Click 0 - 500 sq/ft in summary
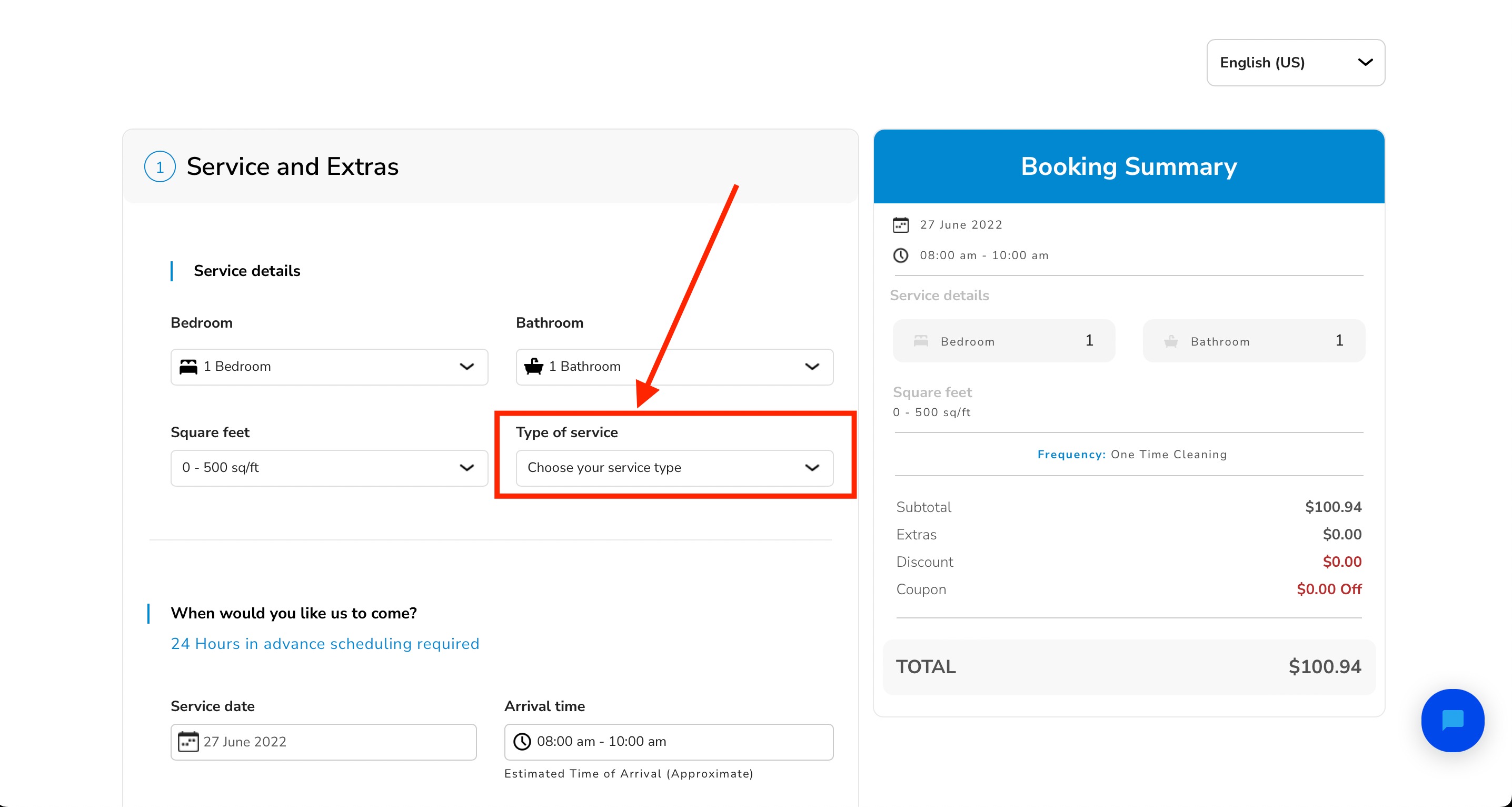The height and width of the screenshot is (807, 1512). click(x=931, y=412)
